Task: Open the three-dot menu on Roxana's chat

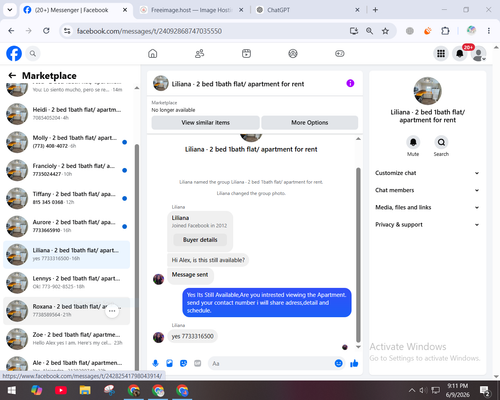Action: tap(112, 311)
